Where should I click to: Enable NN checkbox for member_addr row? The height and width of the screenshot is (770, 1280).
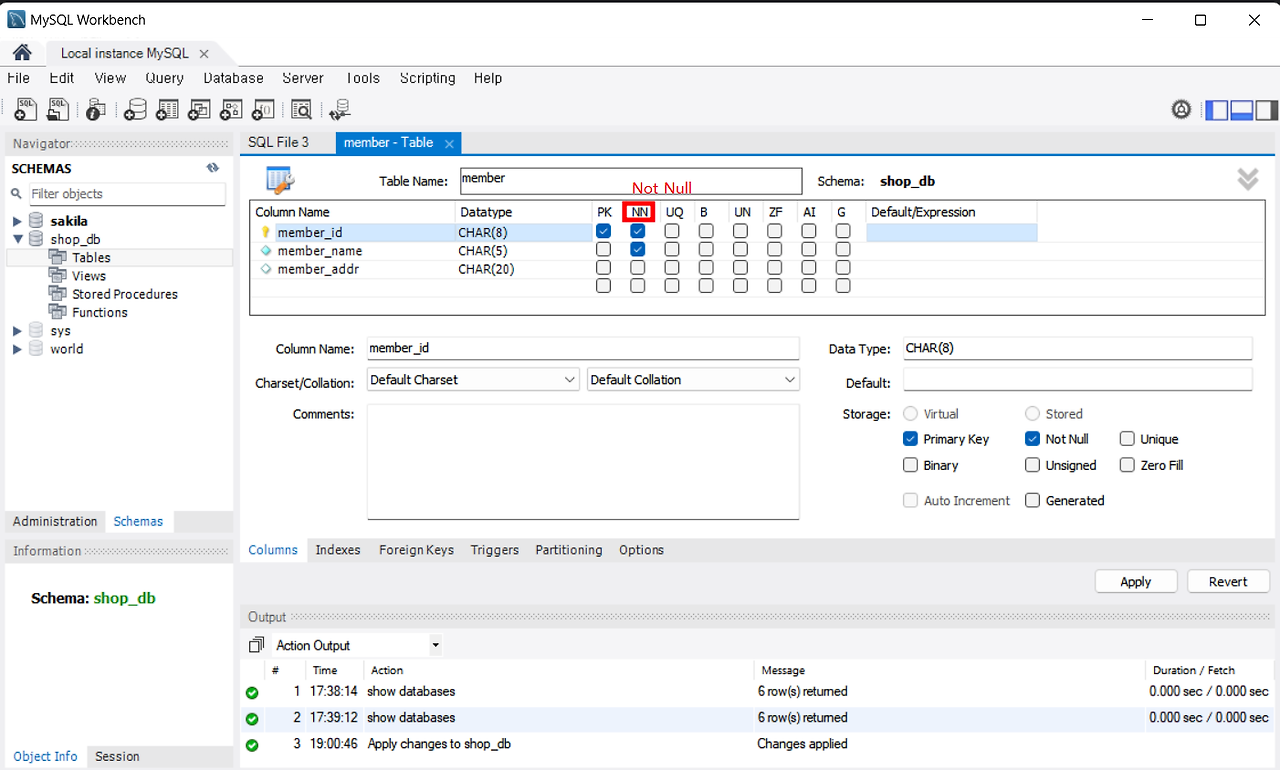coord(637,267)
